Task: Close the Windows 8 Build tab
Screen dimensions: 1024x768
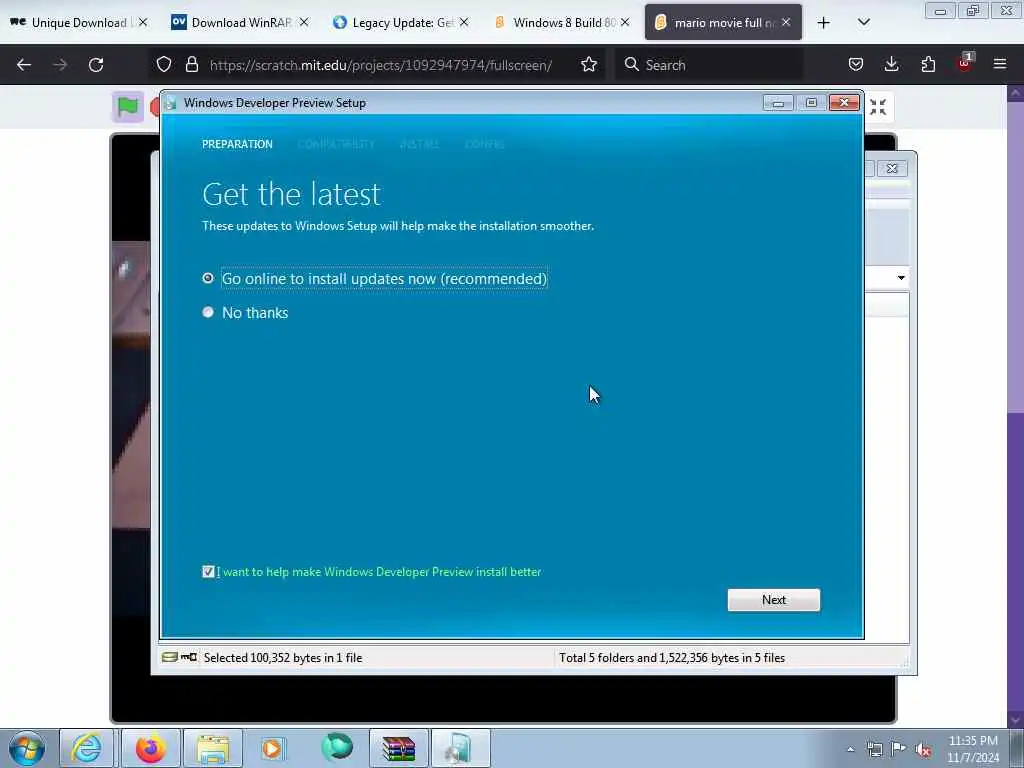Action: (x=625, y=22)
